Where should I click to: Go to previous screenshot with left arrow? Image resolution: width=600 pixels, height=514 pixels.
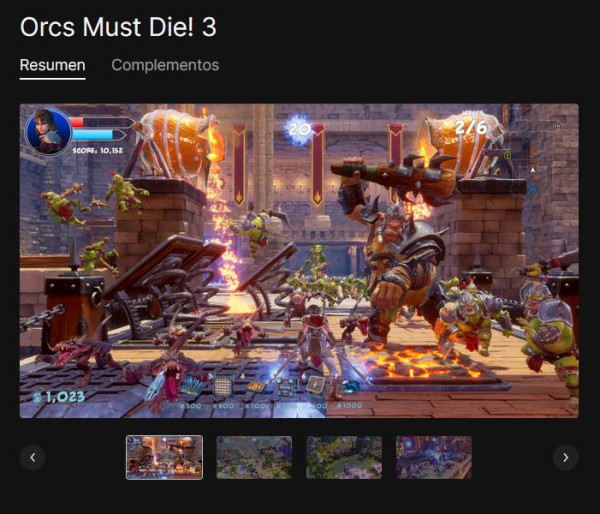pos(33,457)
